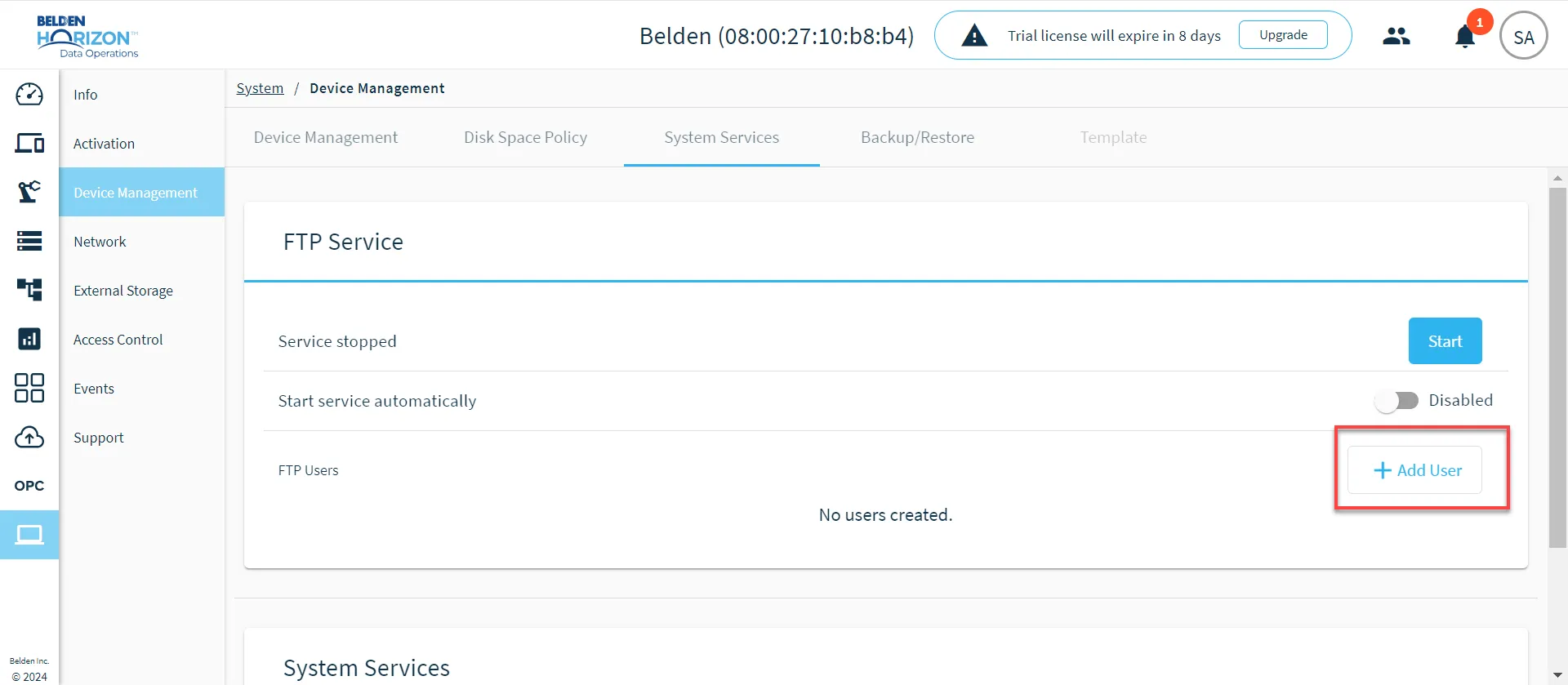
Task: Open the dashboard gauge icon in sidebar
Action: 29,94
